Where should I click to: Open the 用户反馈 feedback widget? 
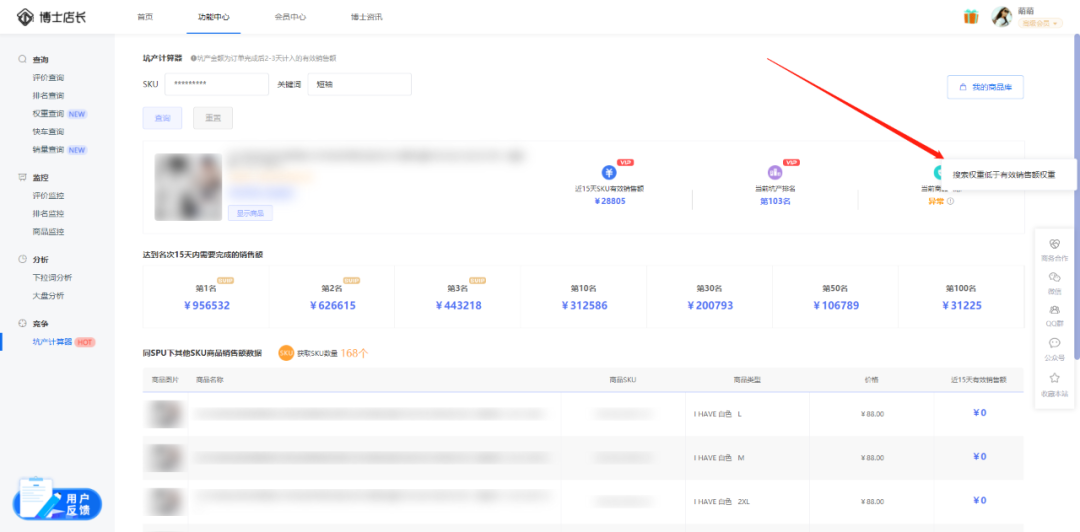point(57,501)
